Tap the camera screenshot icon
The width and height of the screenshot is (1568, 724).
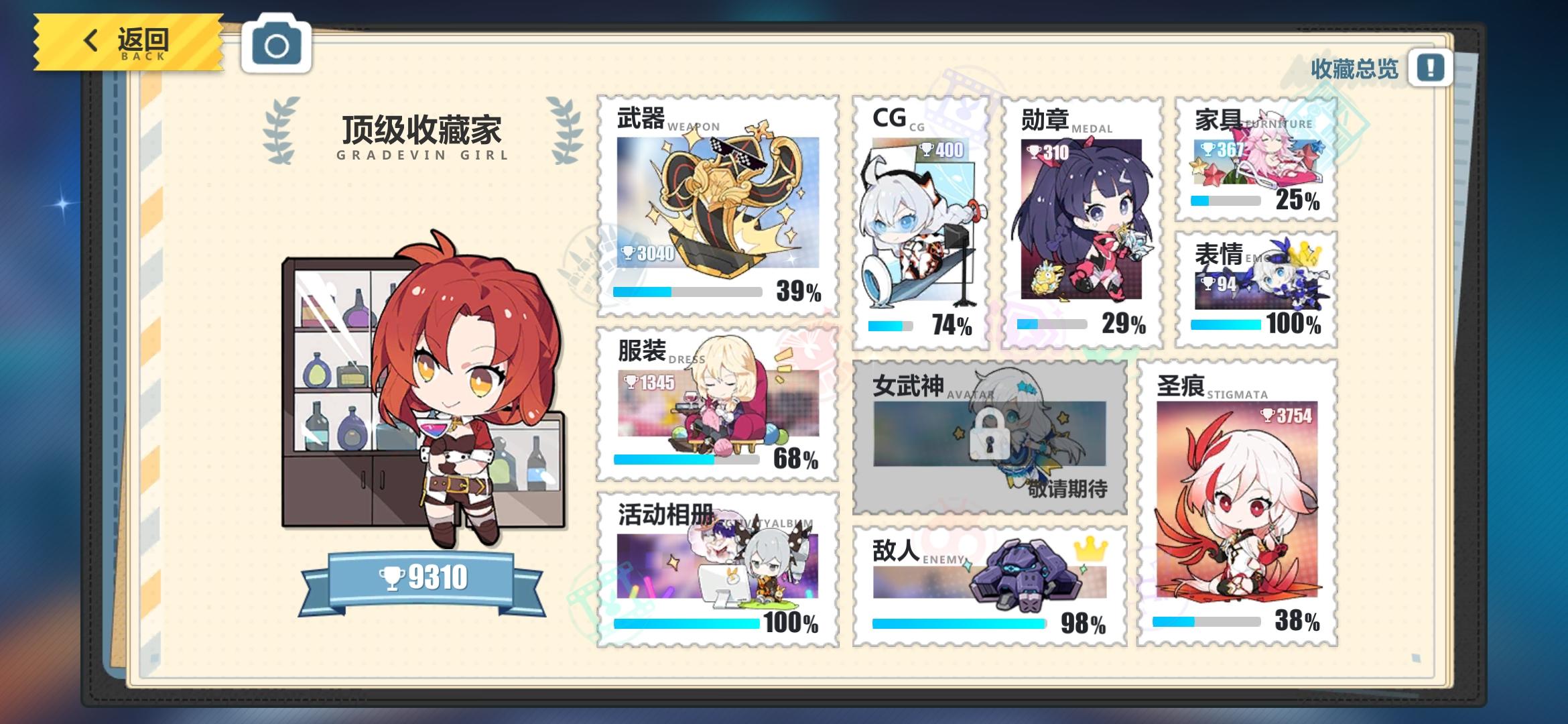pos(276,46)
